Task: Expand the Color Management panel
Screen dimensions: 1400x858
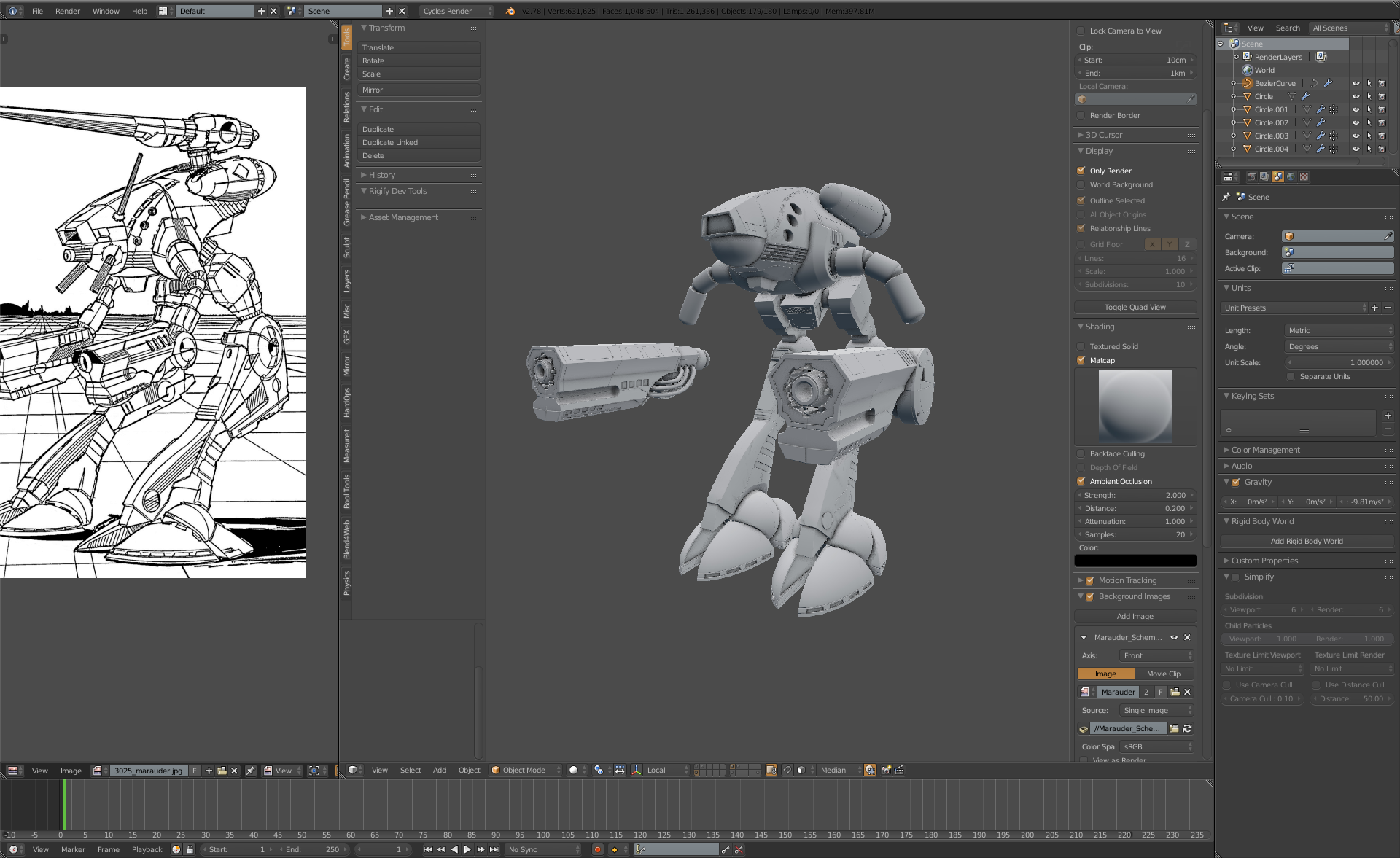Action: (1265, 450)
